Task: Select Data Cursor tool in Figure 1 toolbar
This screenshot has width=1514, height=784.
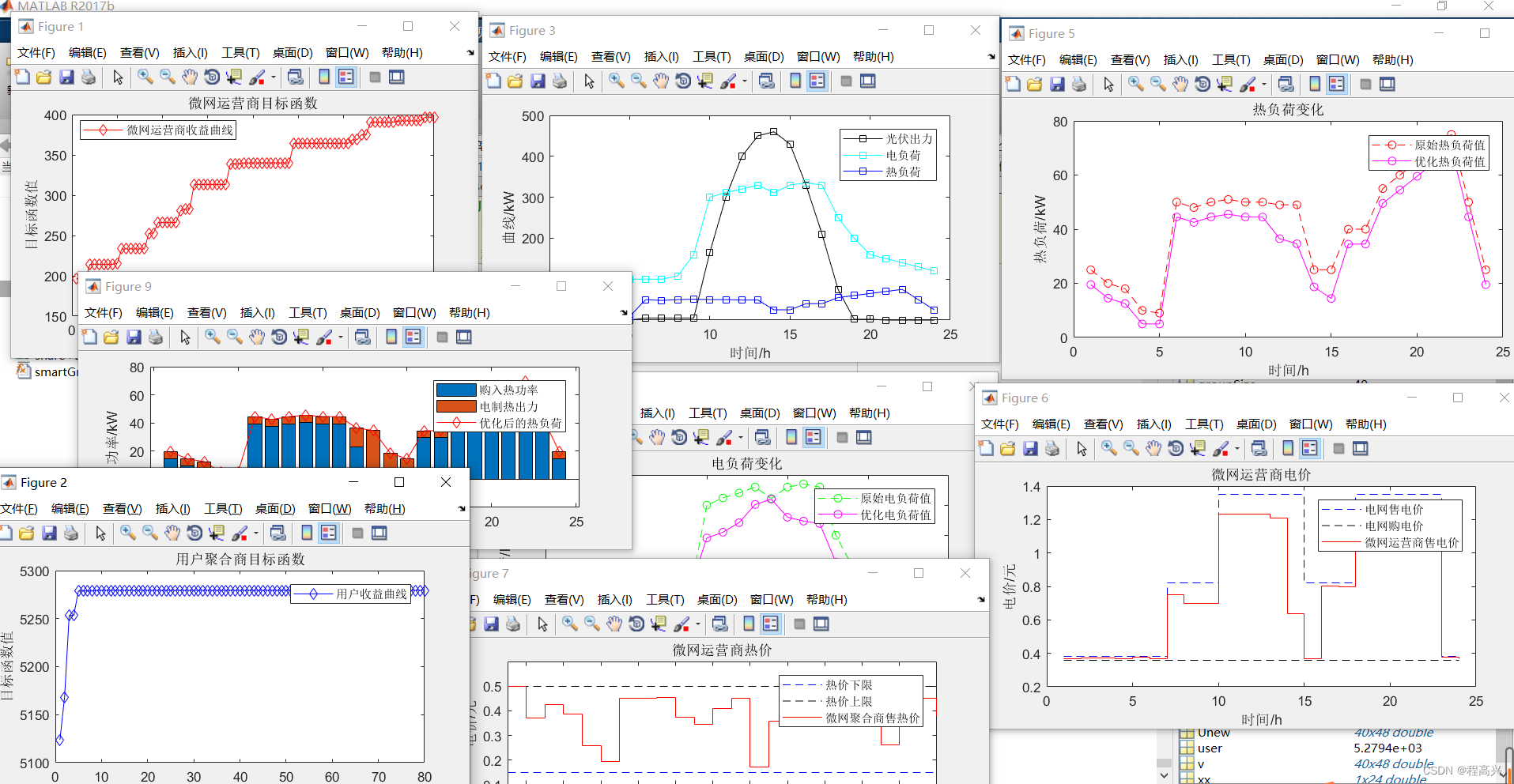Action: [234, 77]
